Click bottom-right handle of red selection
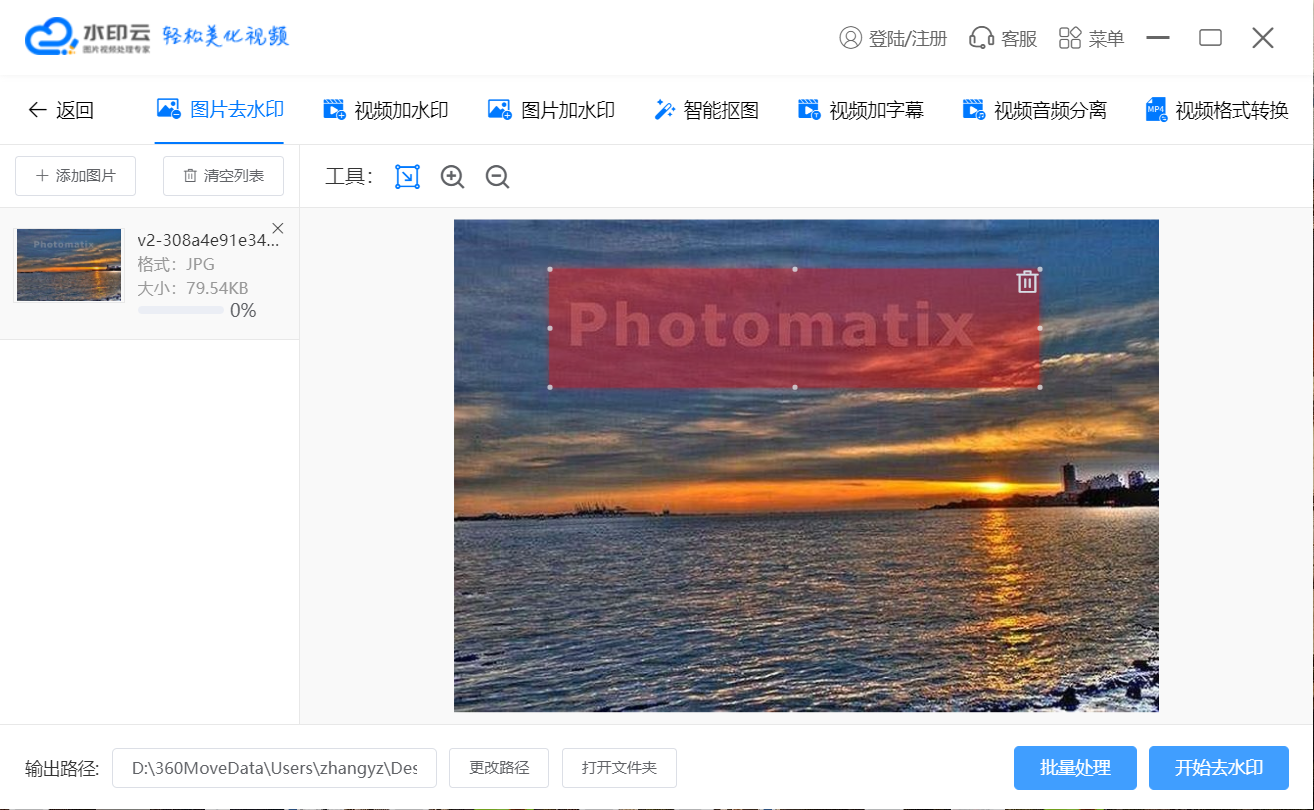The image size is (1314, 810). point(1040,387)
